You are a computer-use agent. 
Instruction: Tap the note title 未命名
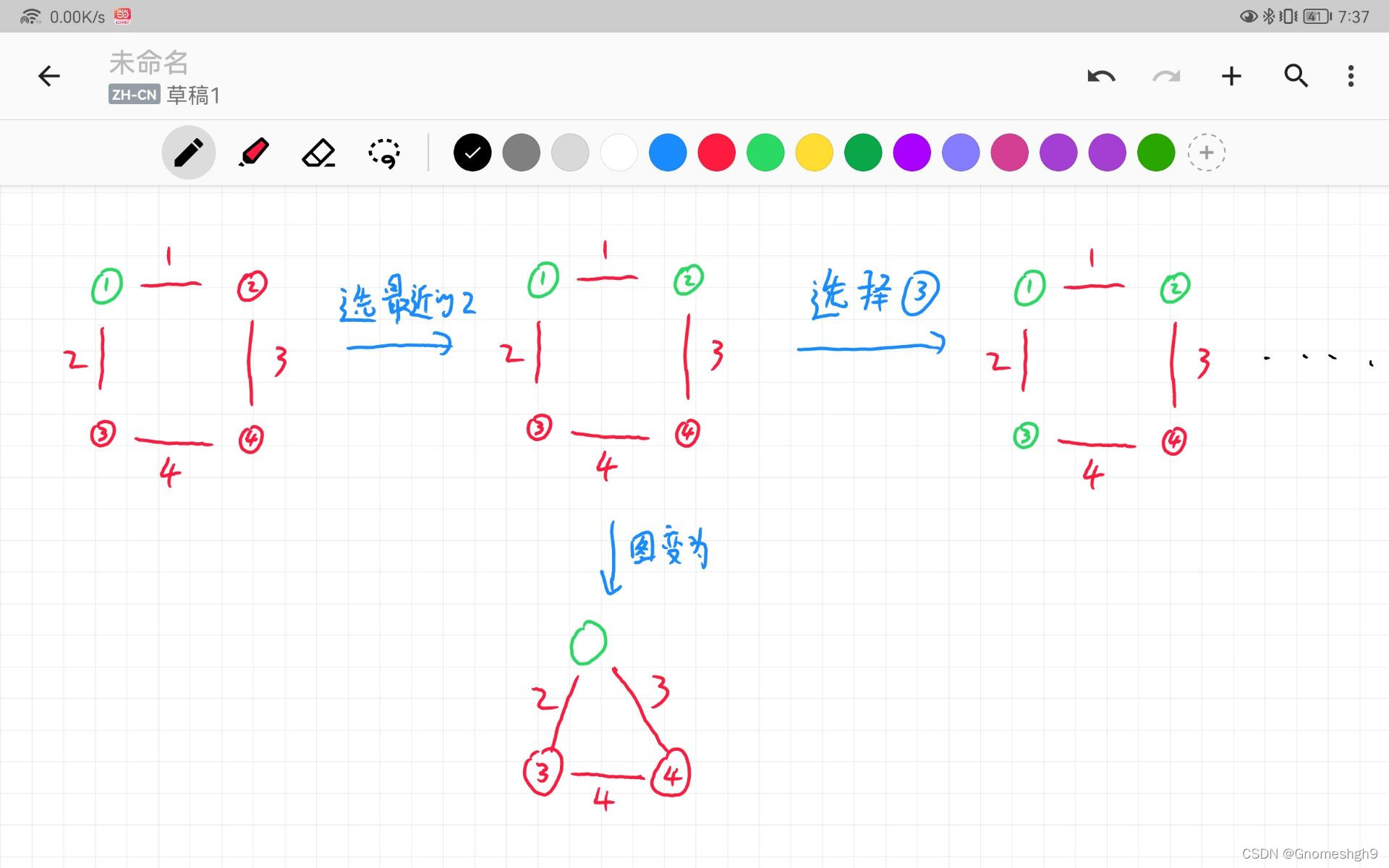pyautogui.click(x=149, y=63)
